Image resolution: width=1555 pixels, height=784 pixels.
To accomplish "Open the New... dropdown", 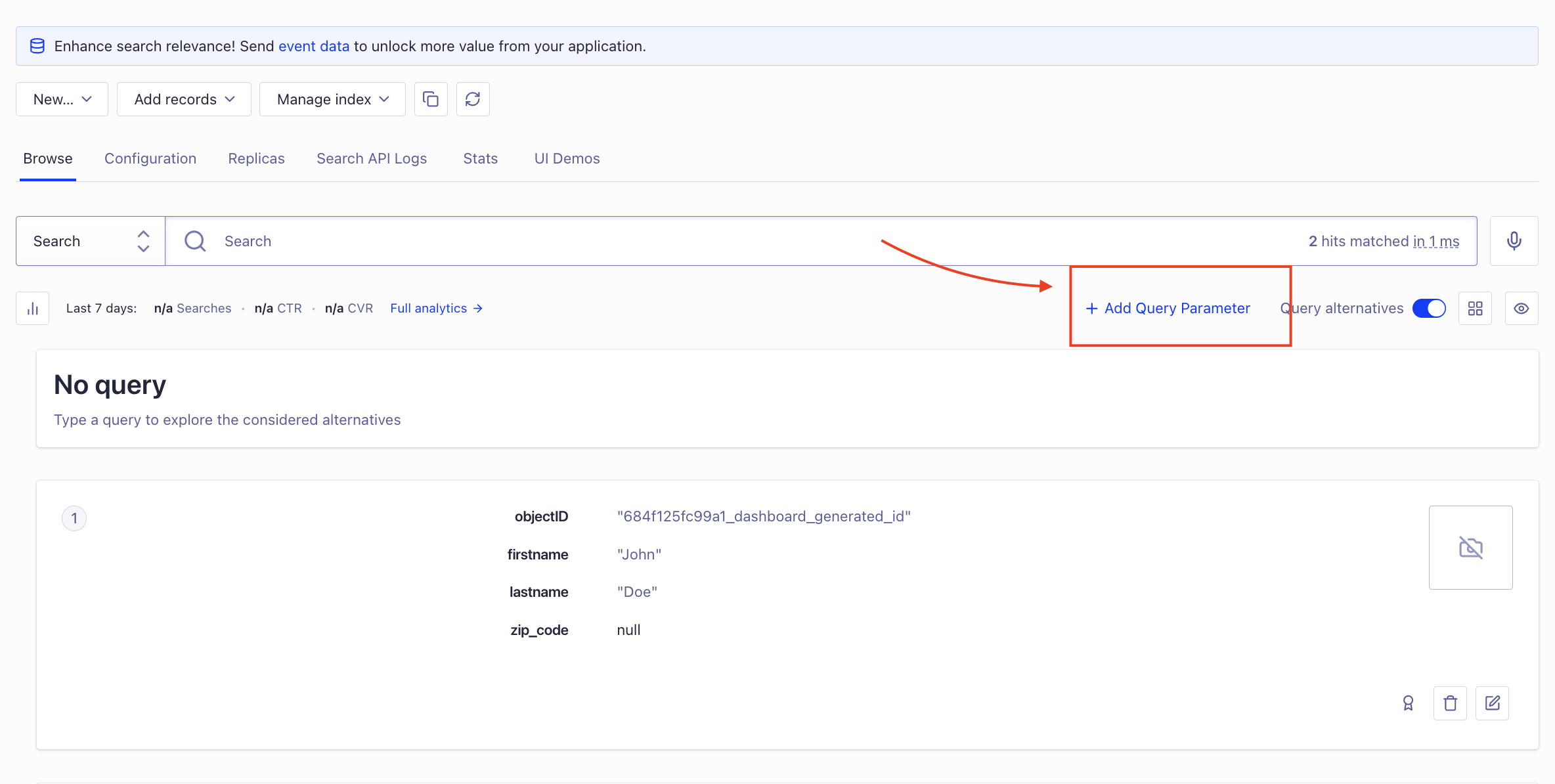I will 62,99.
